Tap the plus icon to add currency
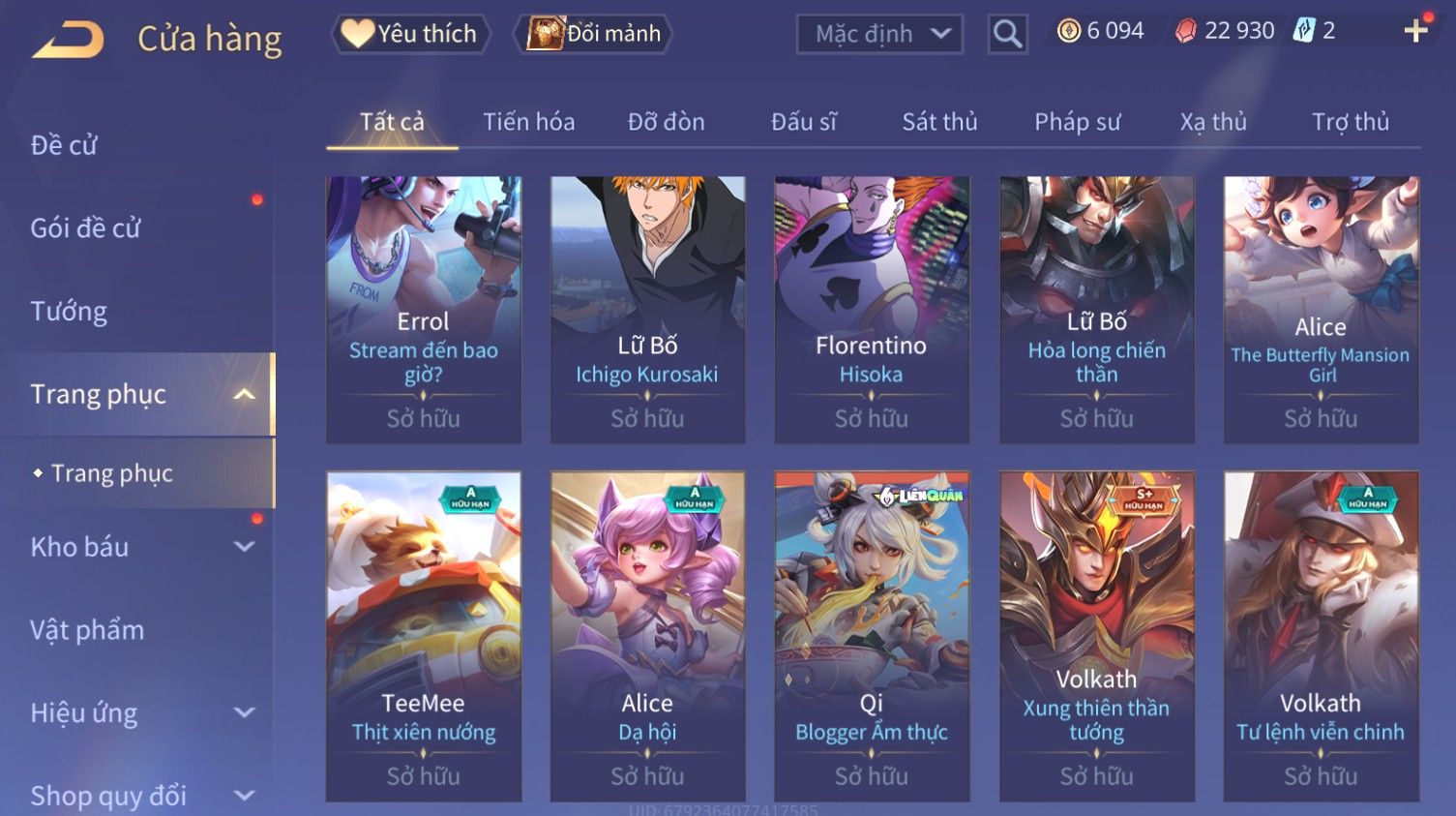 pyautogui.click(x=1415, y=31)
